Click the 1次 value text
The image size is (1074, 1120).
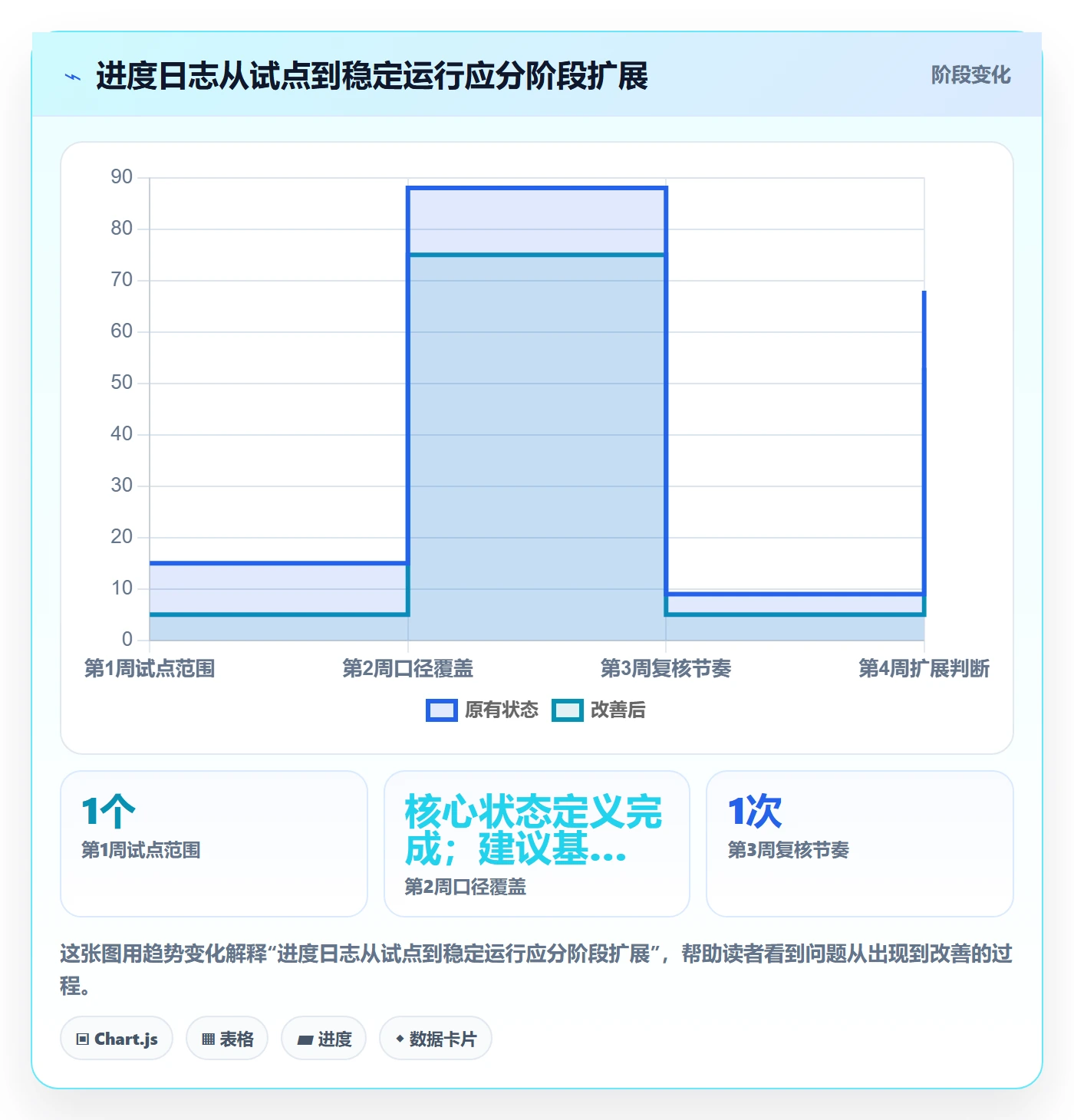[755, 811]
